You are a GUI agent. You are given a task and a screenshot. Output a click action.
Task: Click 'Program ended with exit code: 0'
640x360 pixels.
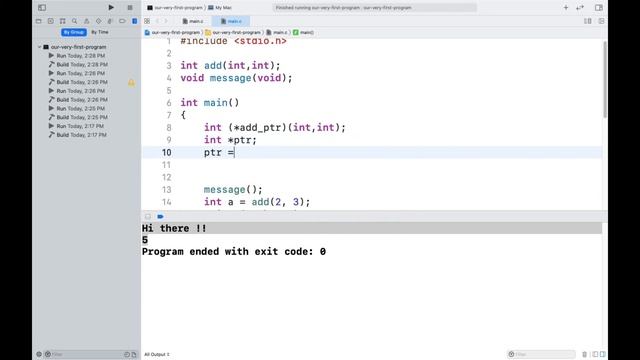[x=234, y=252]
